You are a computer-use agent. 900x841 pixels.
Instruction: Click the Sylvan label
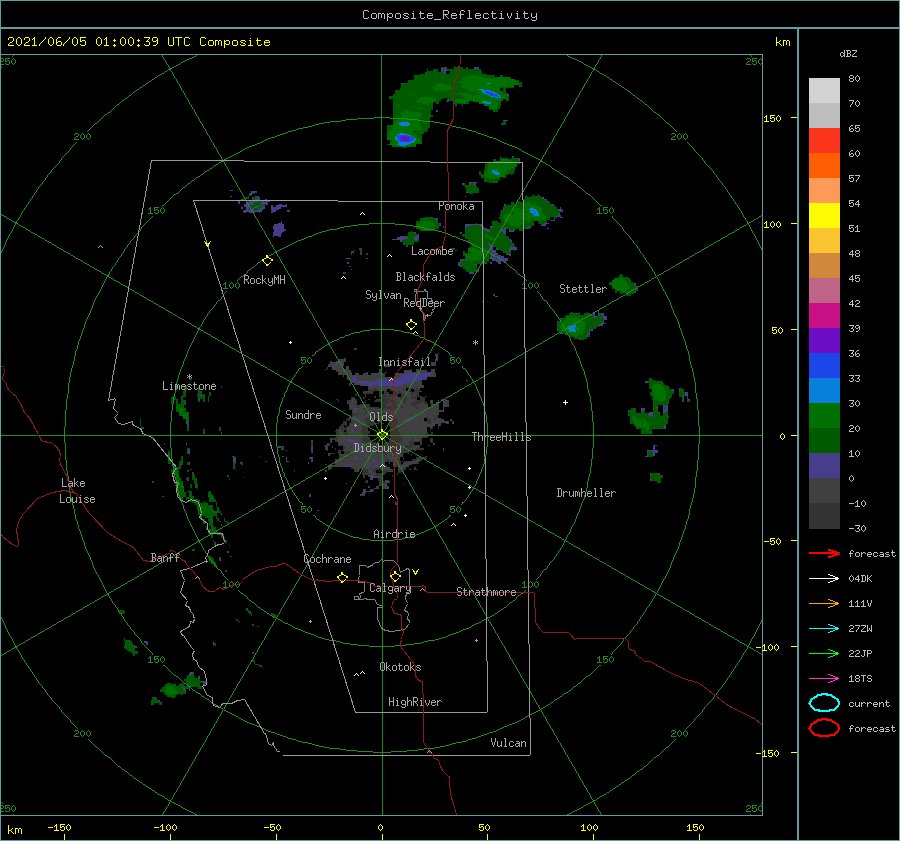click(383, 296)
